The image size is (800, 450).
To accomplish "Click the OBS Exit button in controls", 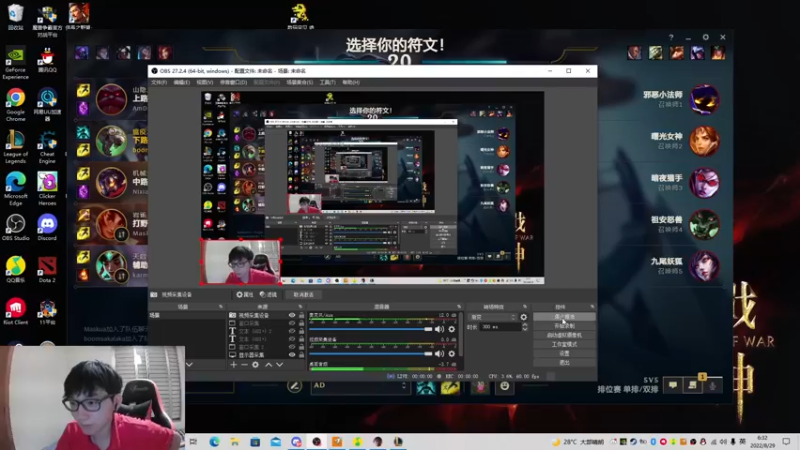I will coord(564,362).
